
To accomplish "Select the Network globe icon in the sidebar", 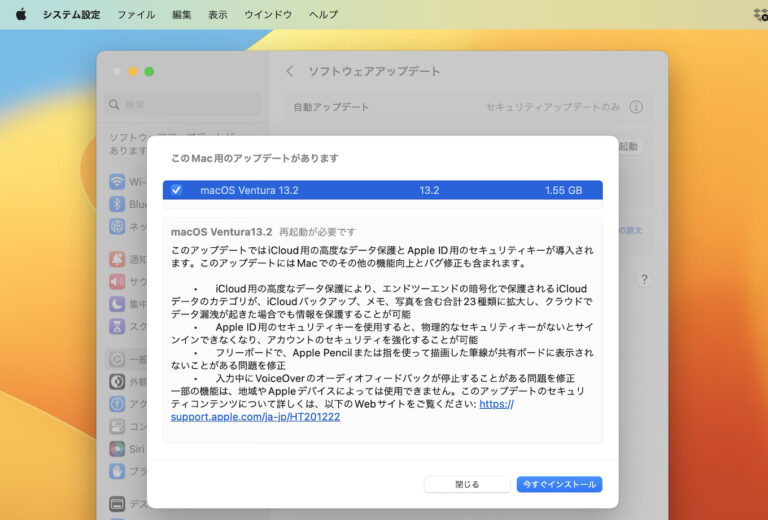I will [x=117, y=226].
